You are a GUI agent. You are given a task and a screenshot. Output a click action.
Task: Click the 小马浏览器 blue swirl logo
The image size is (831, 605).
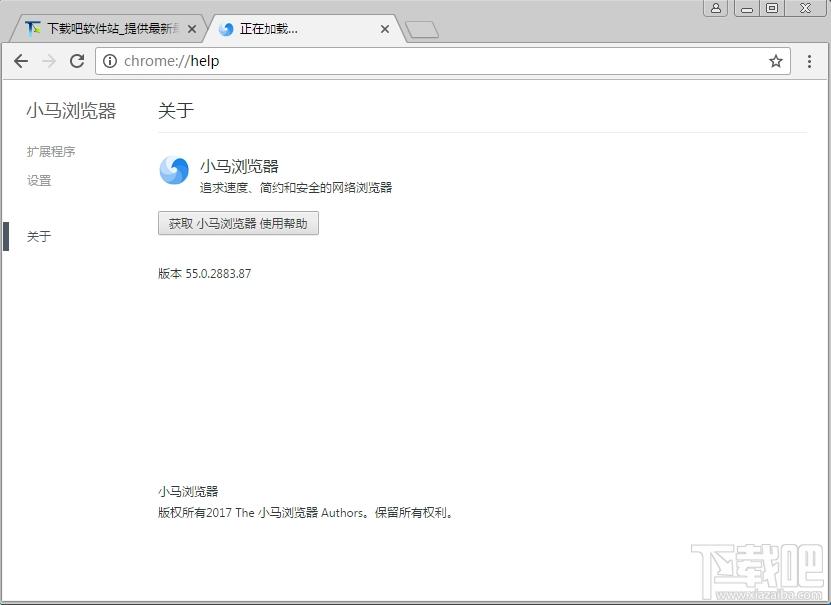pos(174,171)
